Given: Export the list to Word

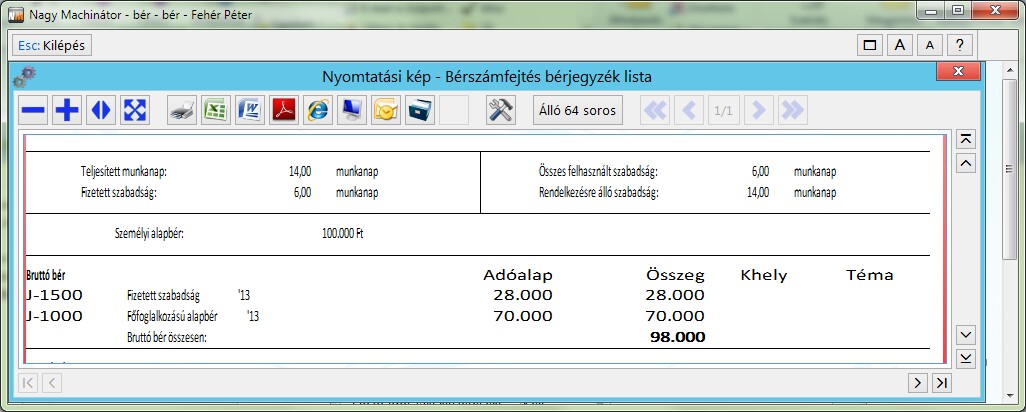Looking at the screenshot, I should pyautogui.click(x=250, y=111).
